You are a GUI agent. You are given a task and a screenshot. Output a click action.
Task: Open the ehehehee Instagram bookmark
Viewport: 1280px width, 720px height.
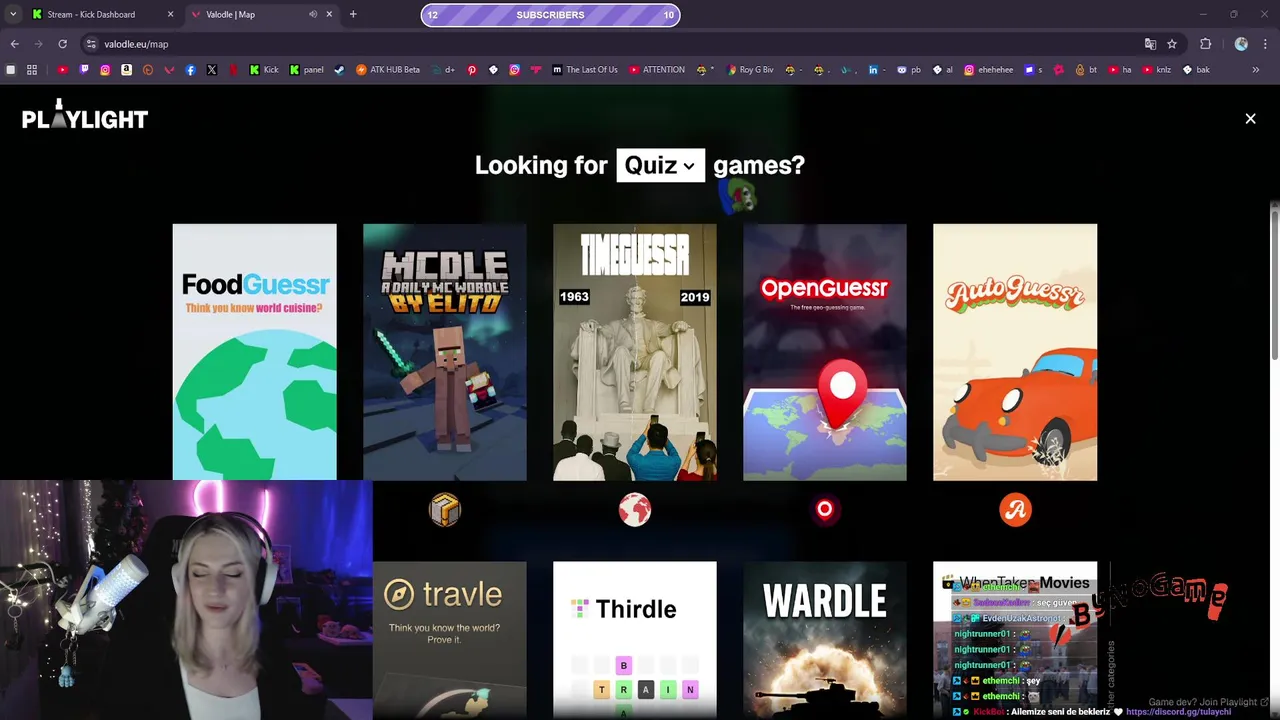[x=988, y=70]
